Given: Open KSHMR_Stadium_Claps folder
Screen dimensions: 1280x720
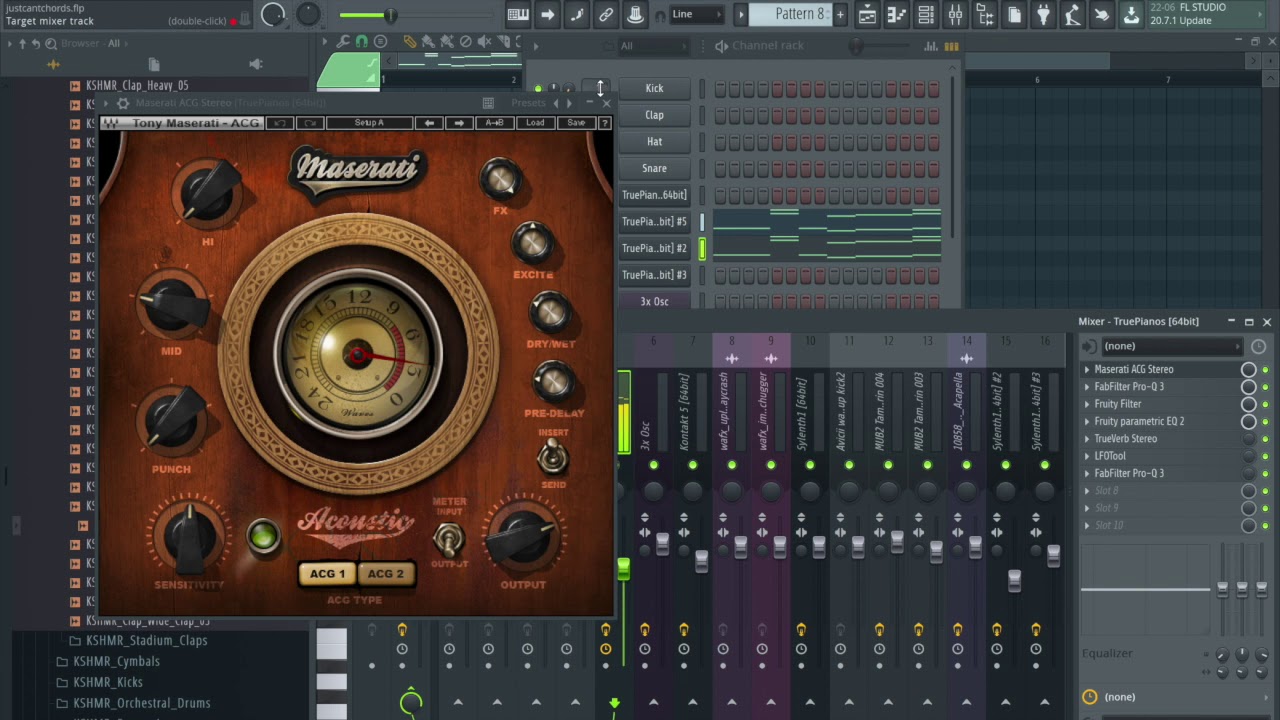Looking at the screenshot, I should (x=146, y=640).
